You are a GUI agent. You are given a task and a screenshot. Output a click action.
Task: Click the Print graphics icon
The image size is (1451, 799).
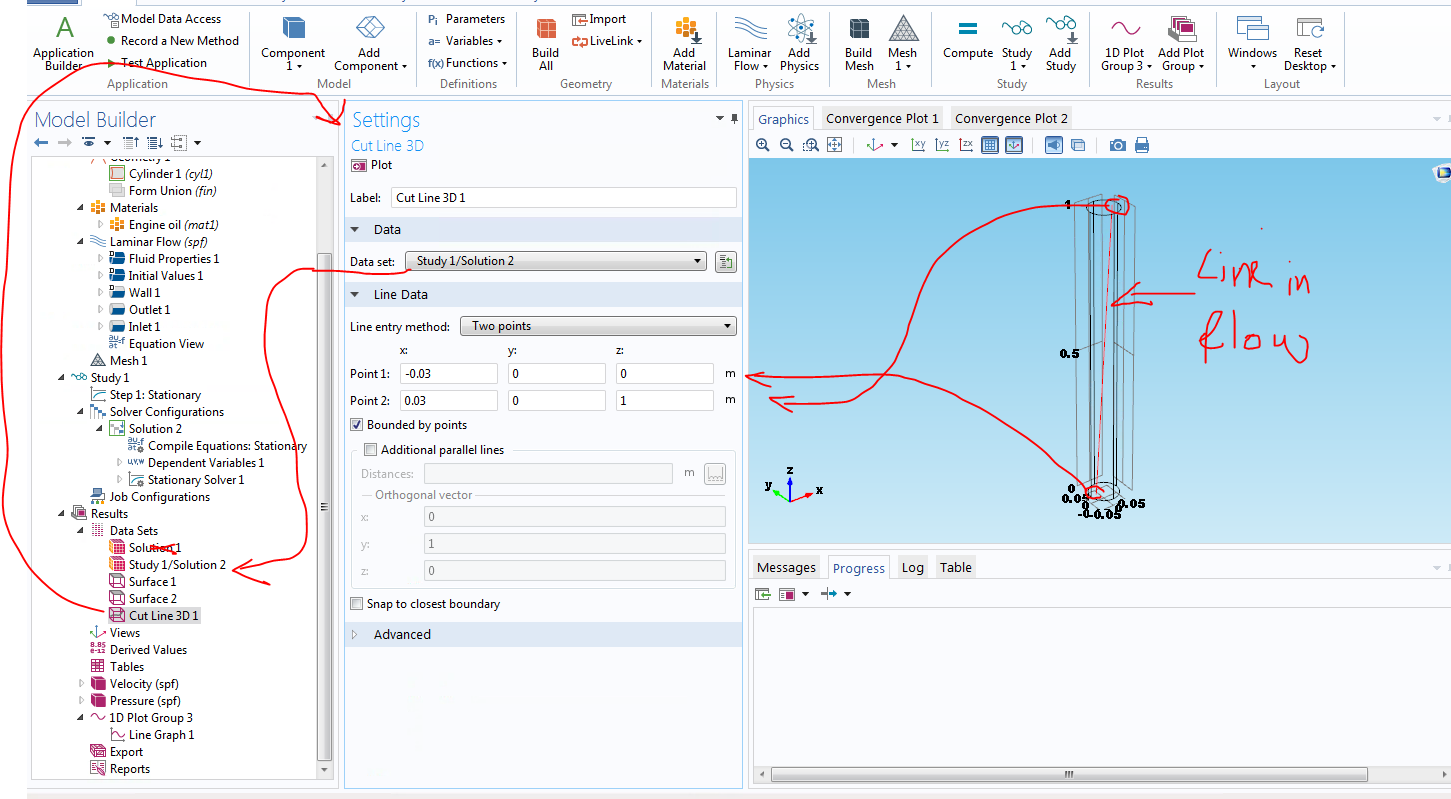1142,145
